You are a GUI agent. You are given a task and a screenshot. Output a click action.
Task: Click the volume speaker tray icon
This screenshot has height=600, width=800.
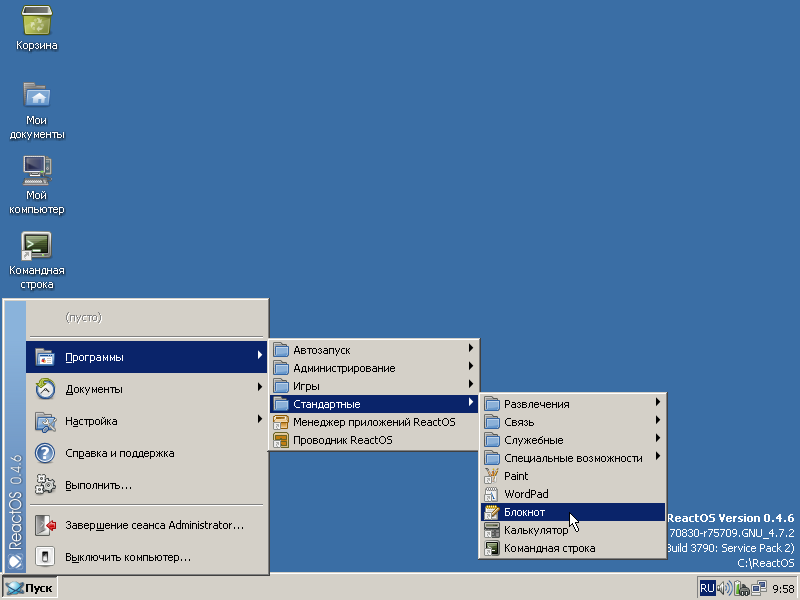[724, 588]
